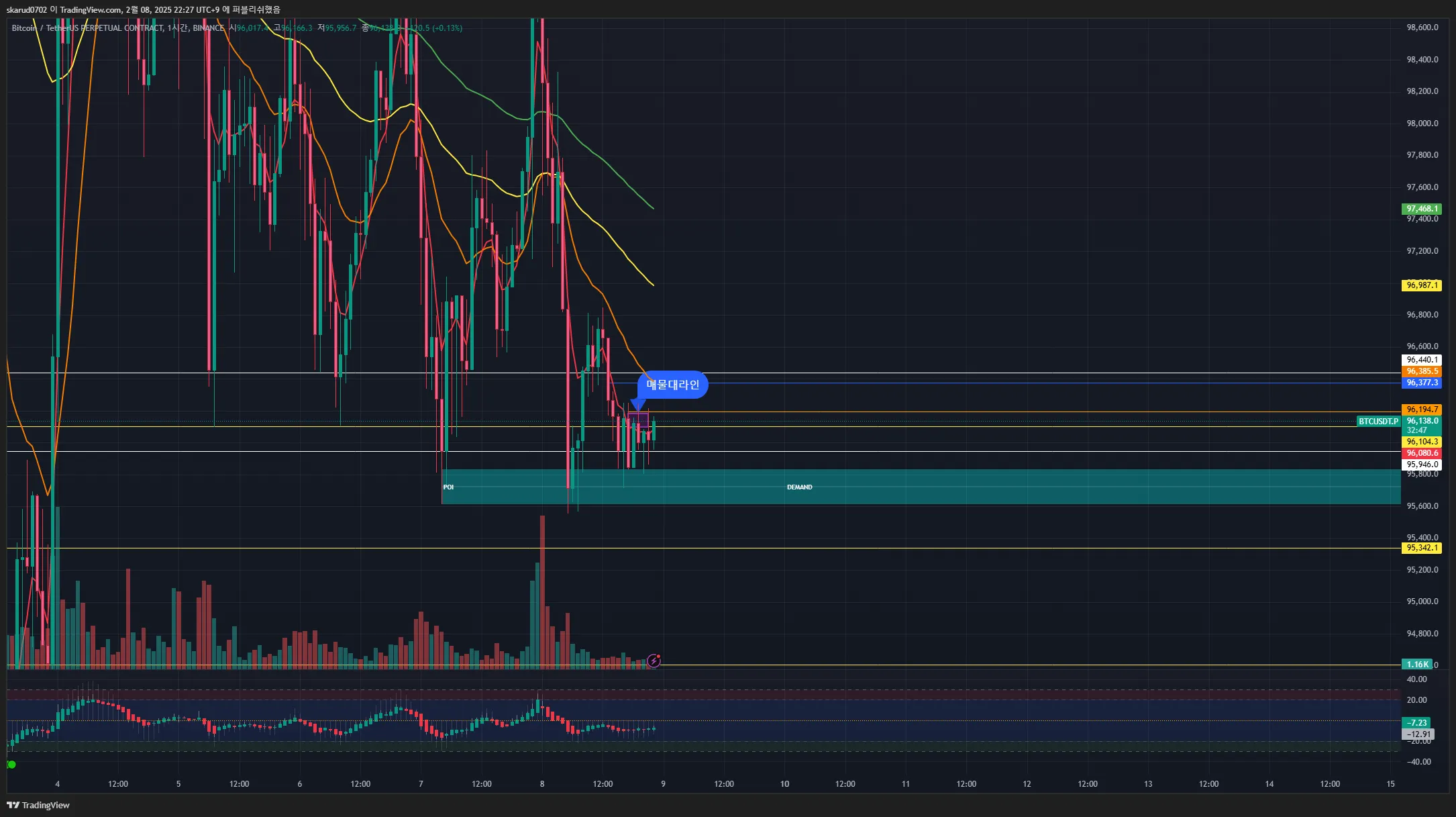
Task: Click date 9 on the time axis
Action: click(664, 784)
